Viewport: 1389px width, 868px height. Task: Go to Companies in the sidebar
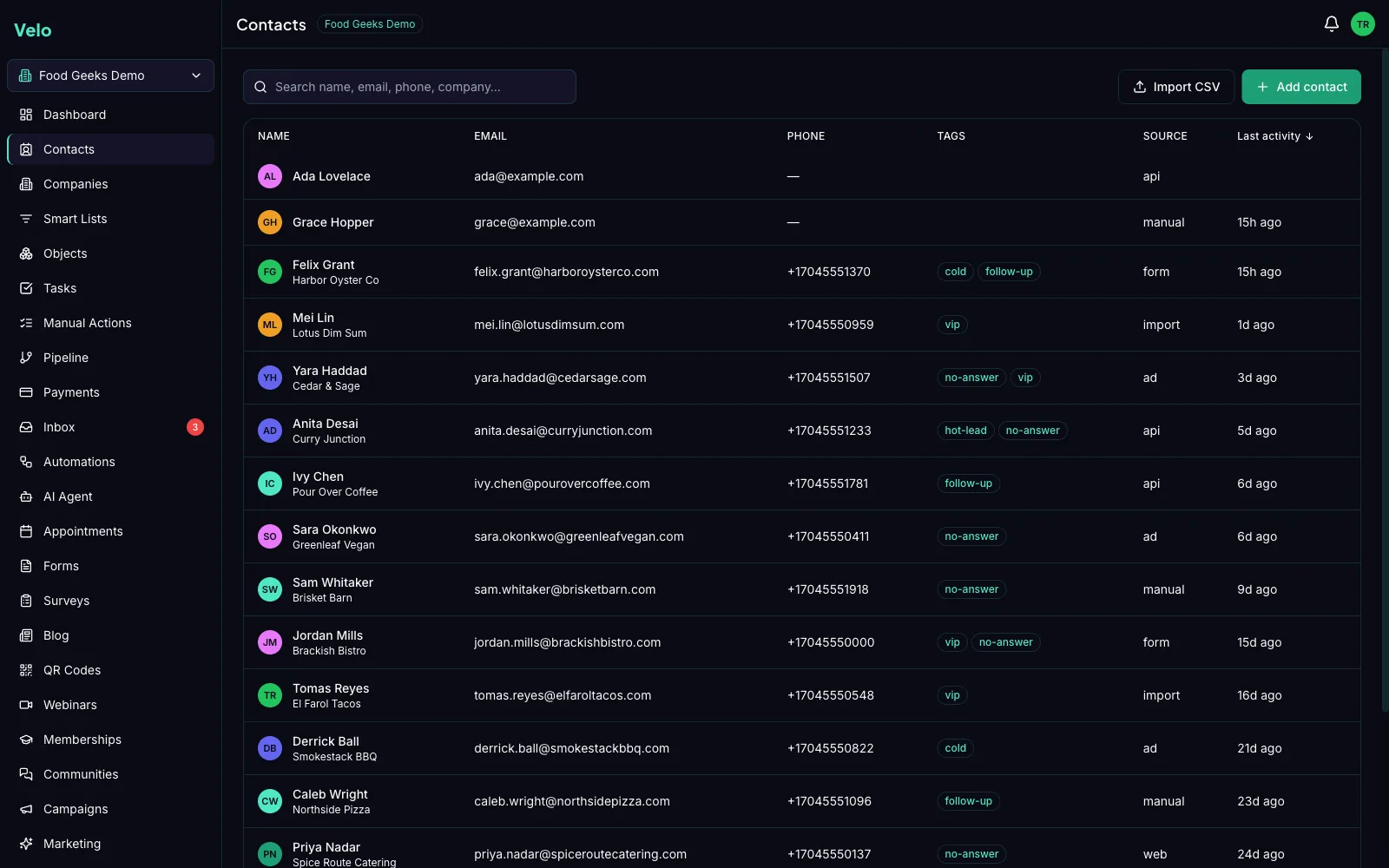tap(110, 184)
